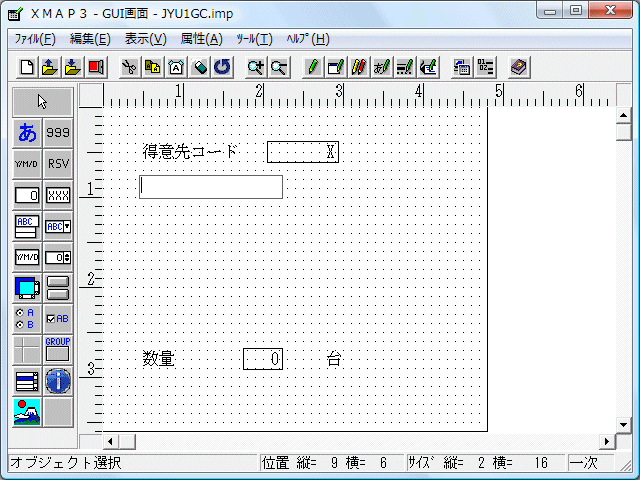Image resolution: width=640 pixels, height=480 pixels.
Task: Click the horizontal scrollbar thumb
Action: pos(127,441)
